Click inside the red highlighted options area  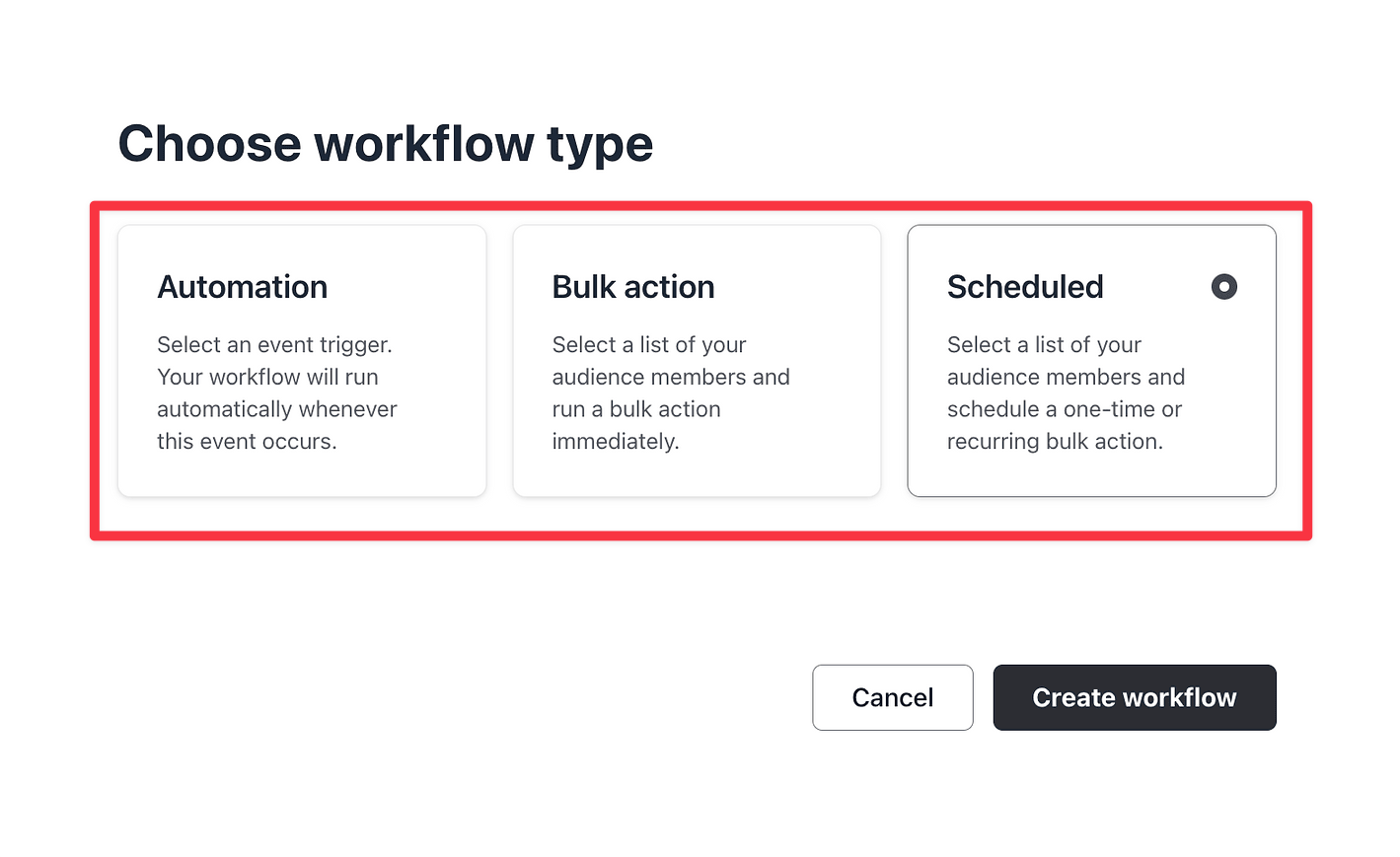click(x=700, y=370)
